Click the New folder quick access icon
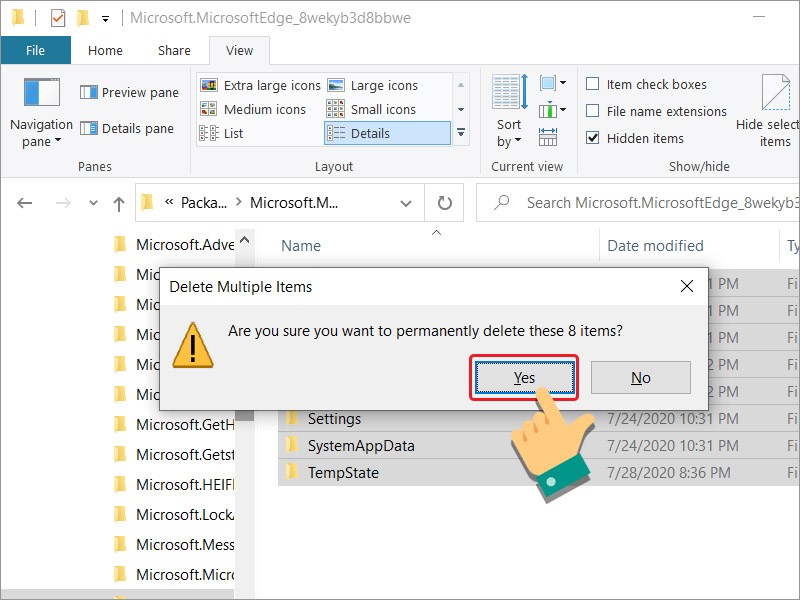The height and width of the screenshot is (600, 800). pyautogui.click(x=83, y=18)
